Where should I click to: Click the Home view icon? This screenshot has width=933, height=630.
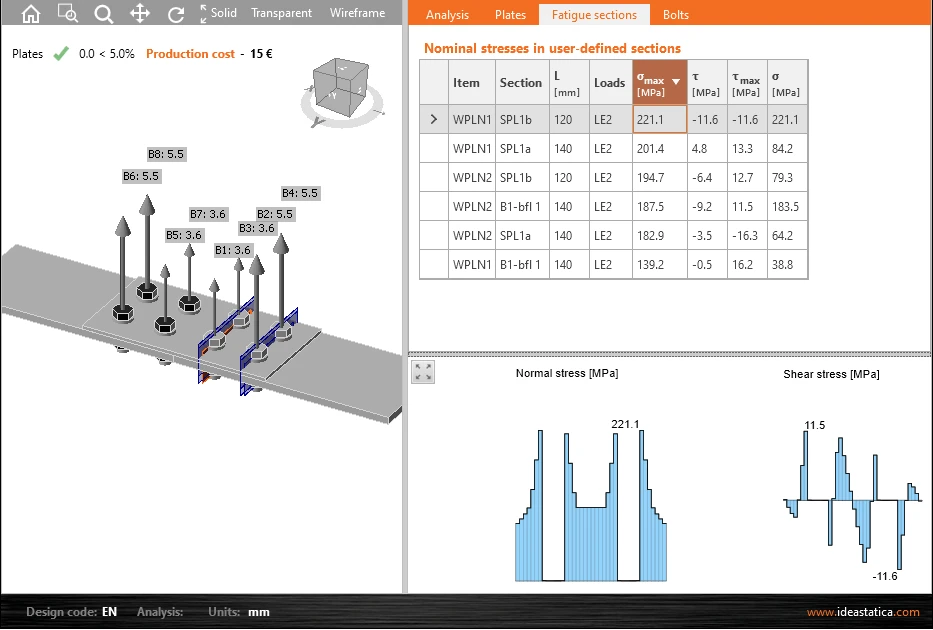pyautogui.click(x=31, y=13)
